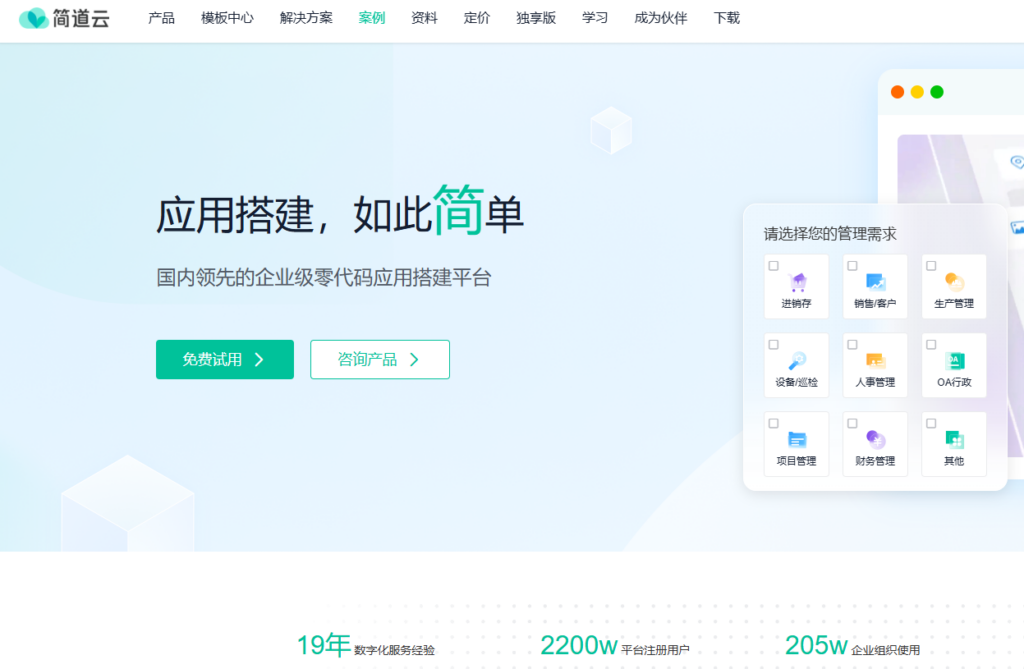Open the 资料 menu

pyautogui.click(x=424, y=18)
